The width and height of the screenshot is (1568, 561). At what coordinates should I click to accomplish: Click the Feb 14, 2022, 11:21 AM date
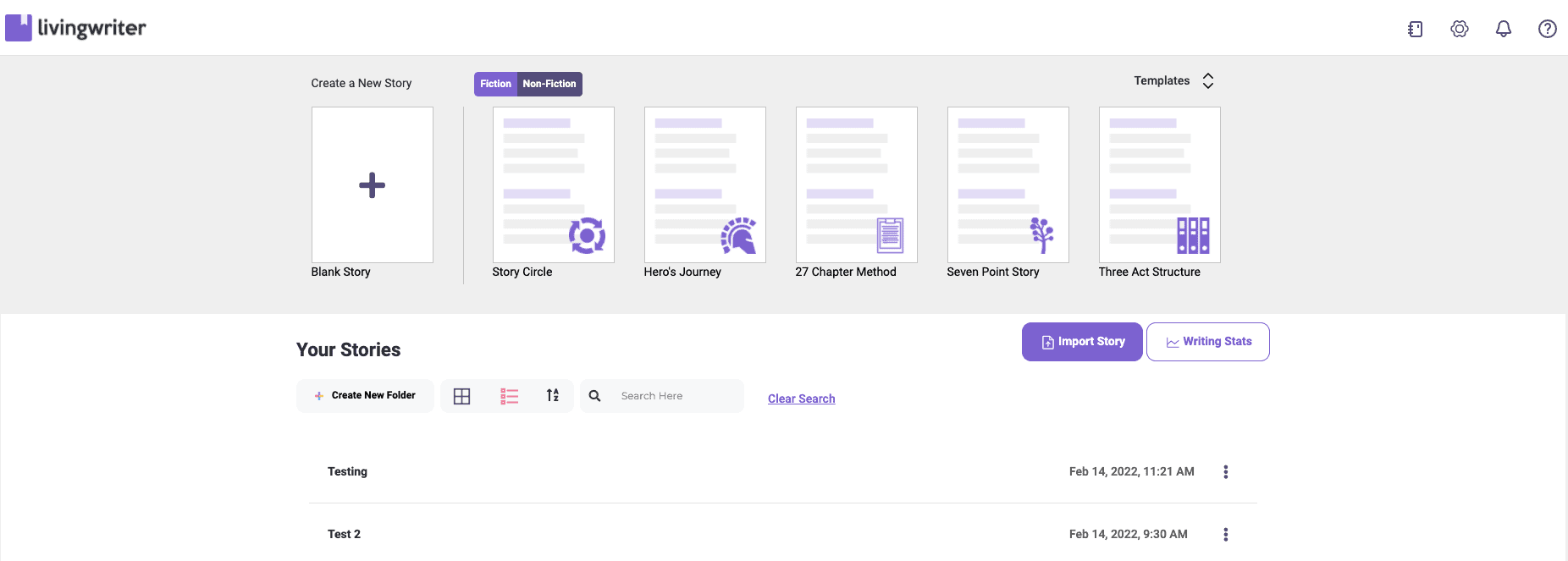(1132, 471)
